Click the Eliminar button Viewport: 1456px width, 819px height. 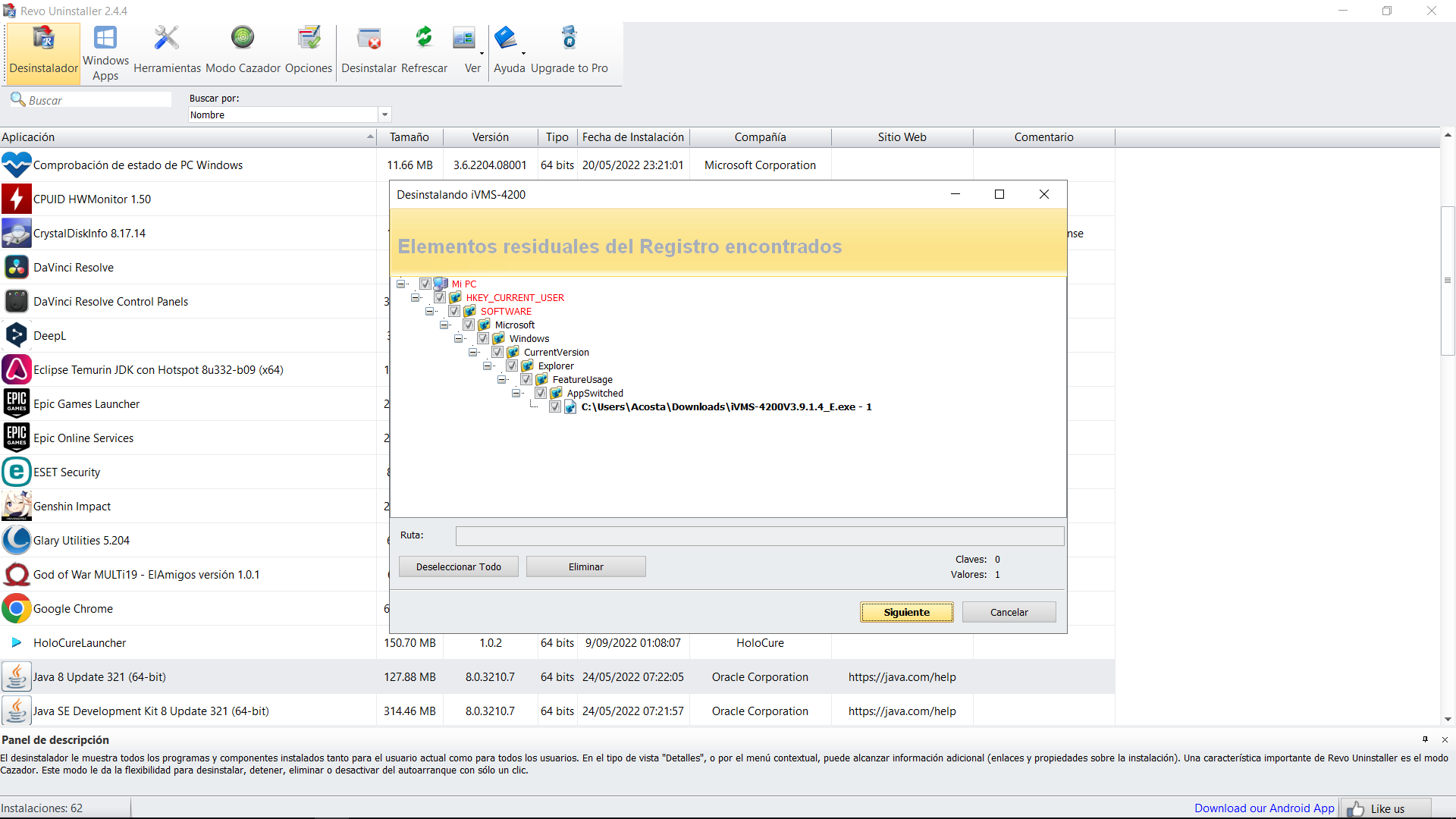pos(586,566)
